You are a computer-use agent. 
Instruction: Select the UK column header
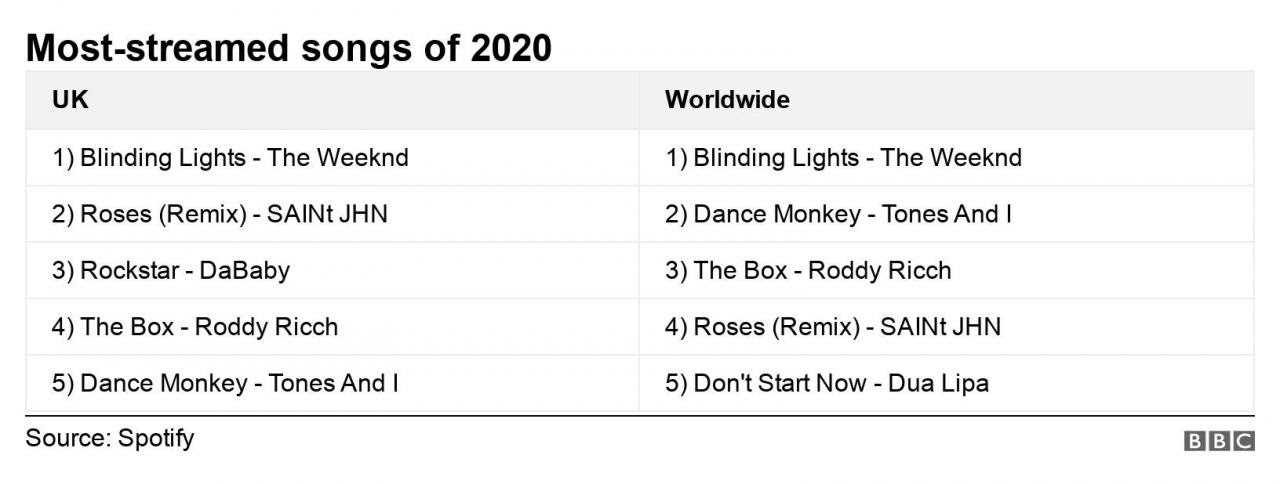coord(64,100)
